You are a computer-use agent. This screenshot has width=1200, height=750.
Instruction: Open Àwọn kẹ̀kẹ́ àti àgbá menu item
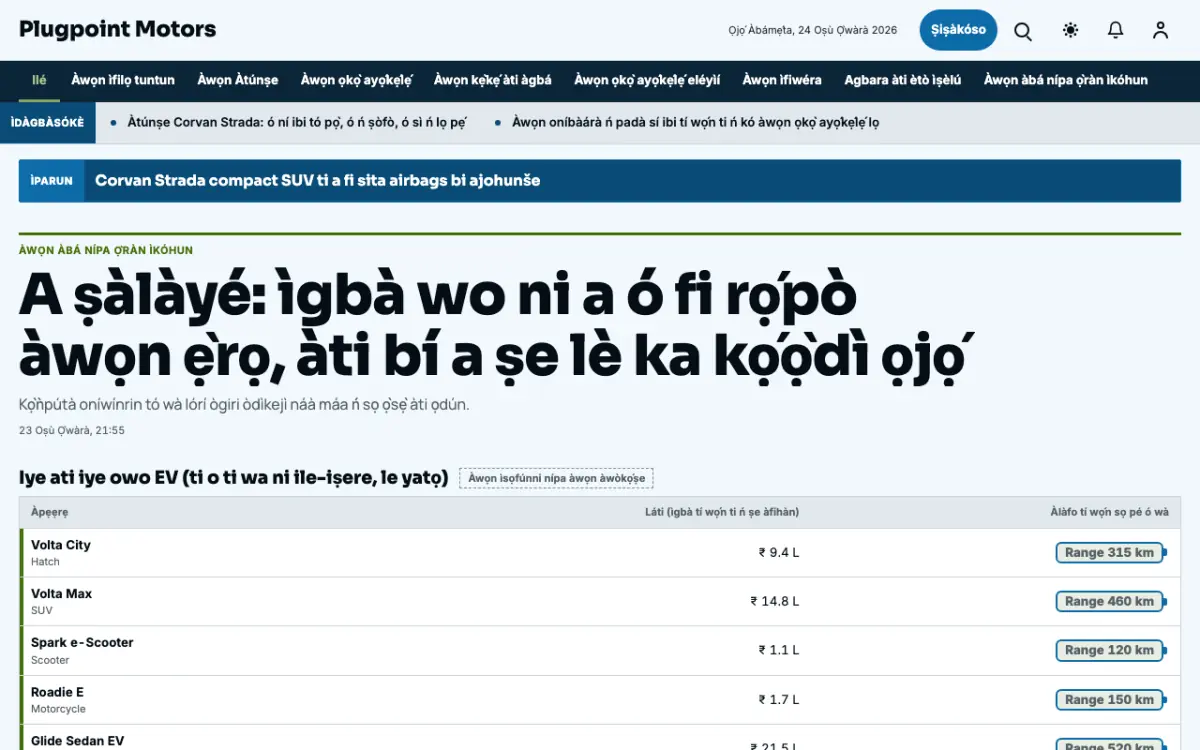click(x=493, y=80)
